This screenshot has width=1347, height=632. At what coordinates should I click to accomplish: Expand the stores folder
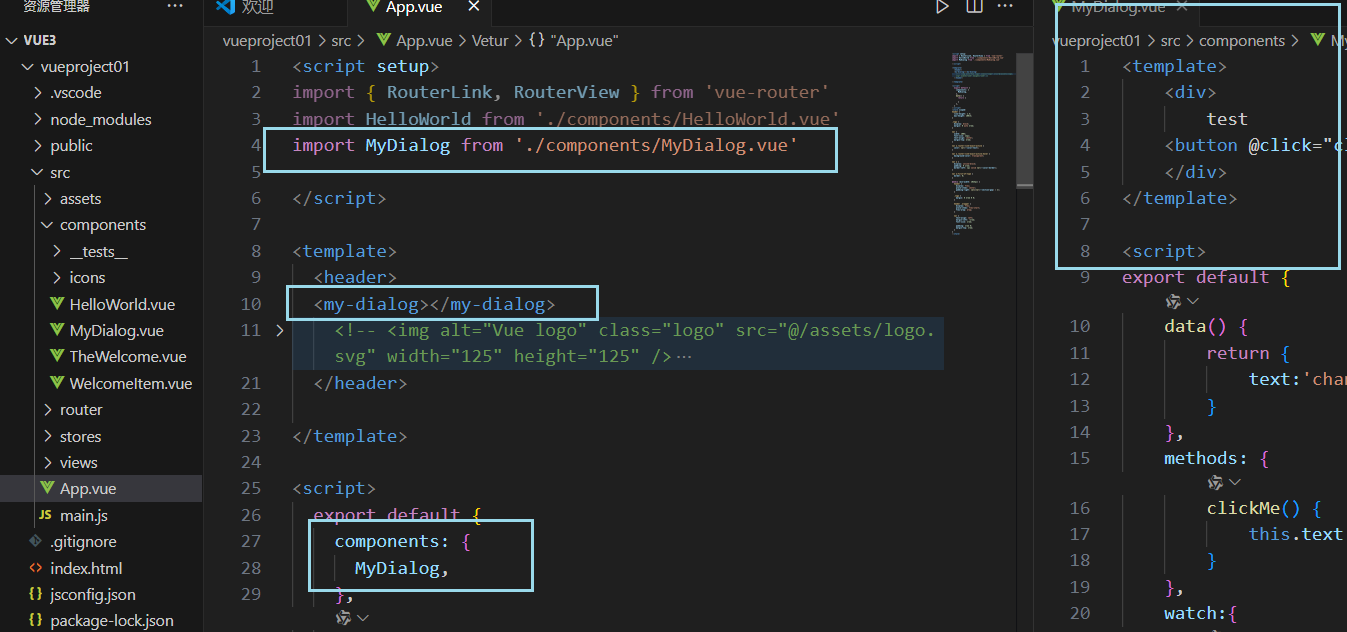(x=47, y=436)
